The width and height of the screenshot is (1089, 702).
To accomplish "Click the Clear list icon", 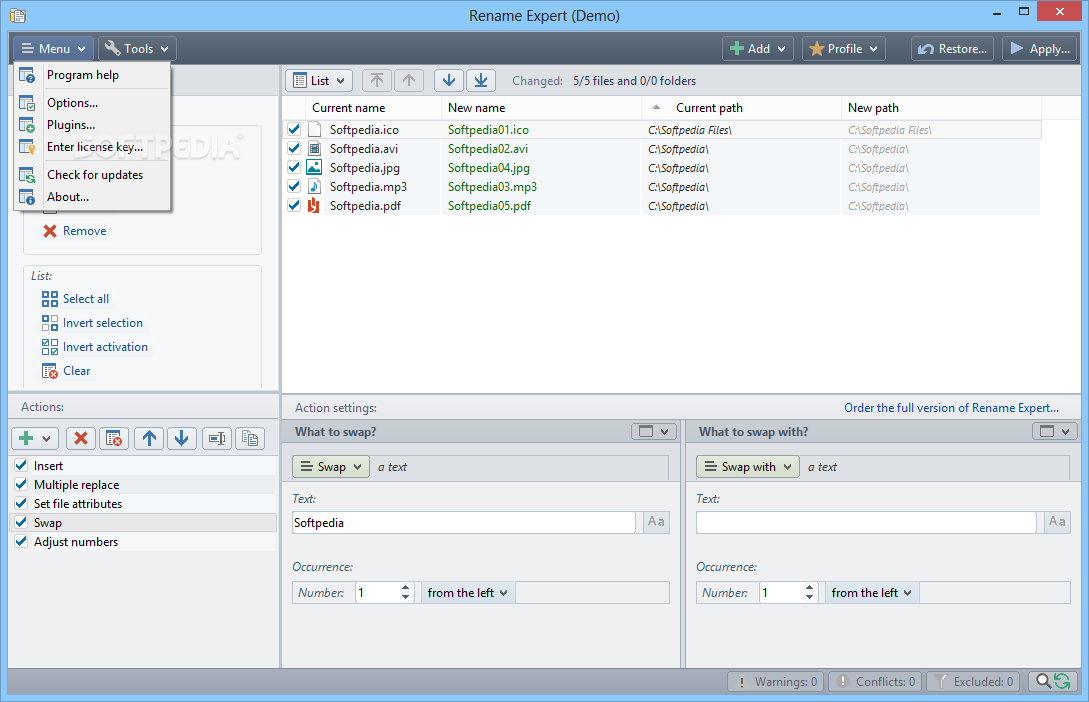I will 50,371.
